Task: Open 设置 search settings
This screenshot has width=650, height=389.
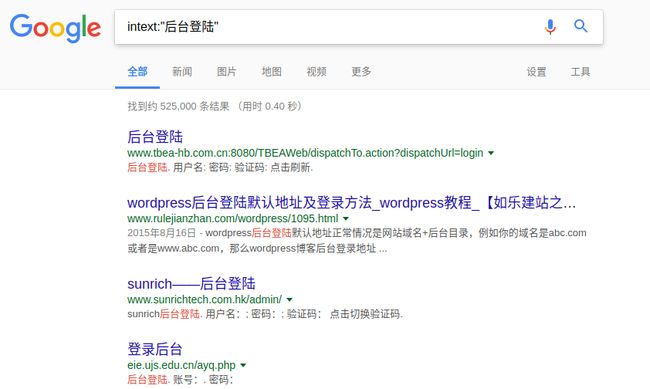Action: (x=536, y=72)
